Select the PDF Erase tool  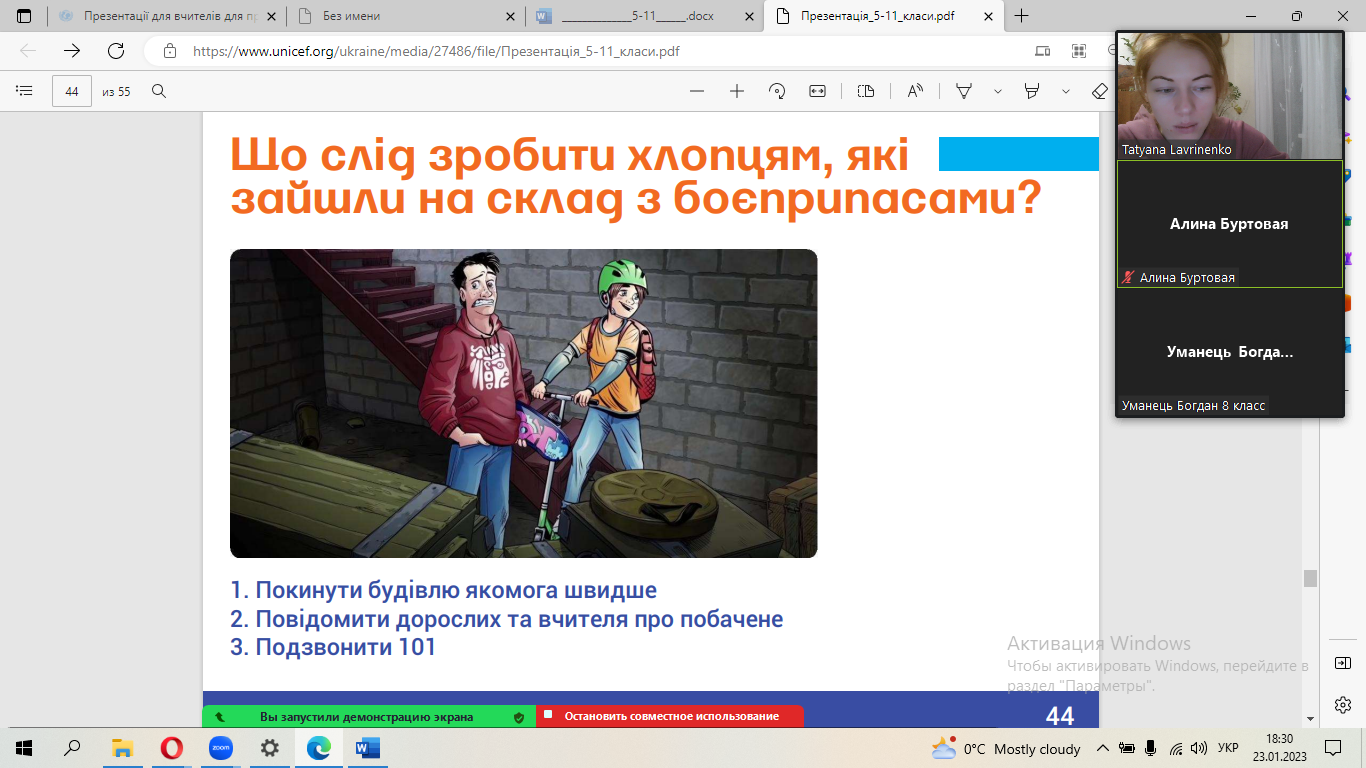click(1100, 91)
